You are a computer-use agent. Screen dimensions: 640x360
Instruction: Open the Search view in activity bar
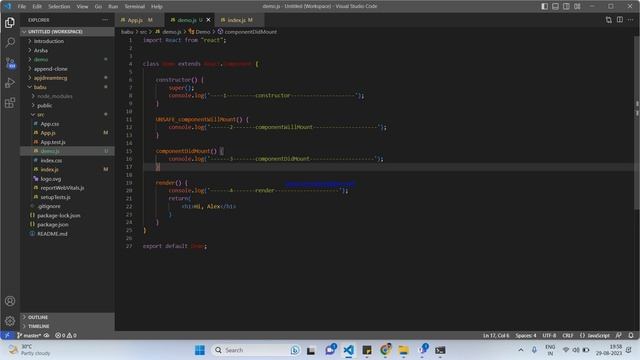tap(10, 42)
